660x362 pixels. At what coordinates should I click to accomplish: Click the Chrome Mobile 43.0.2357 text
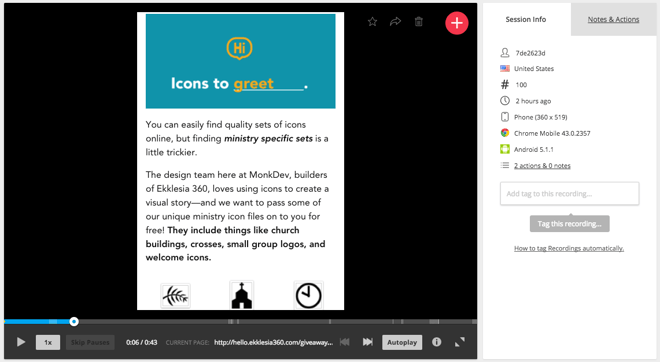click(x=552, y=133)
